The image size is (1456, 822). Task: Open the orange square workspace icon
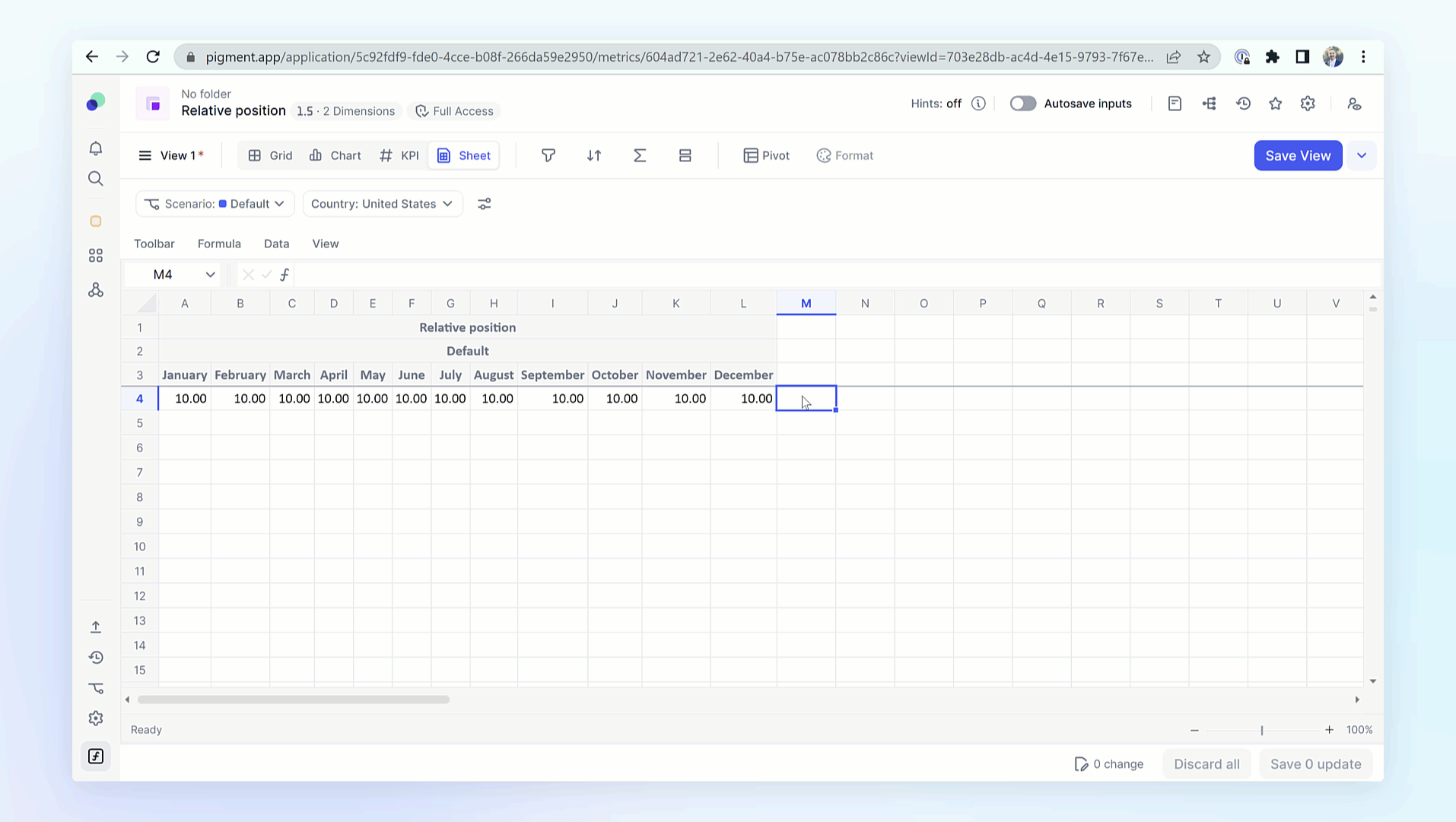(95, 221)
